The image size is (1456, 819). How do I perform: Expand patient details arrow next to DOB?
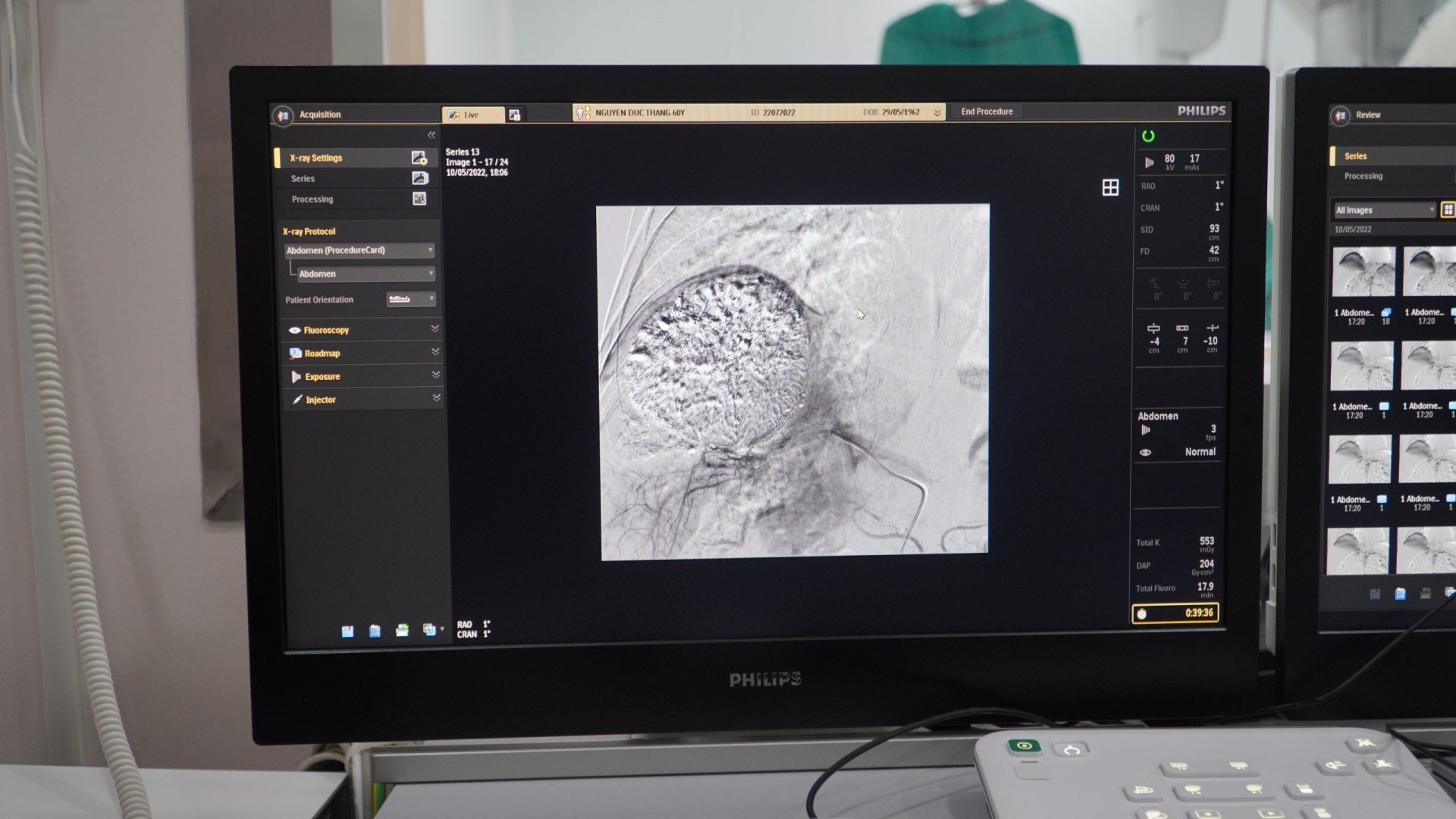[937, 113]
